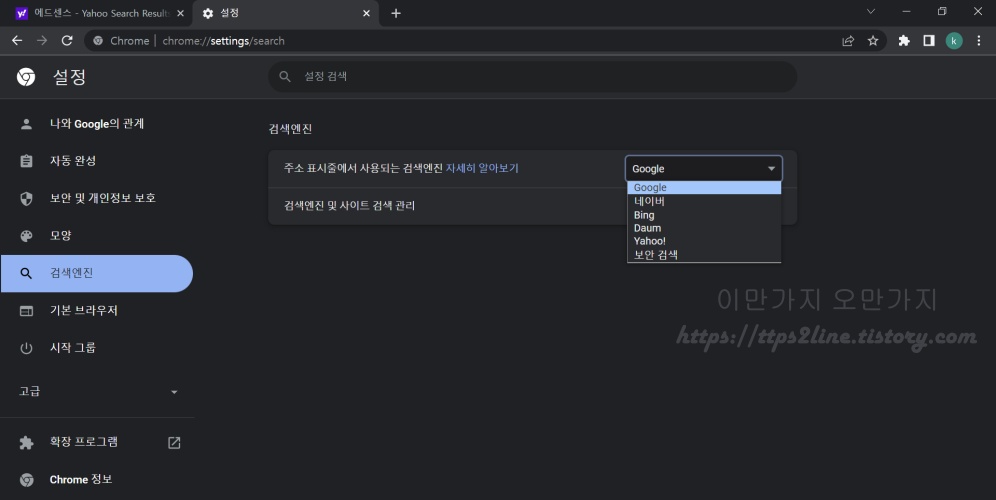Screen dimensions: 996x500
Task: Open 나와 Google의 관계 section
Action: click(97, 124)
